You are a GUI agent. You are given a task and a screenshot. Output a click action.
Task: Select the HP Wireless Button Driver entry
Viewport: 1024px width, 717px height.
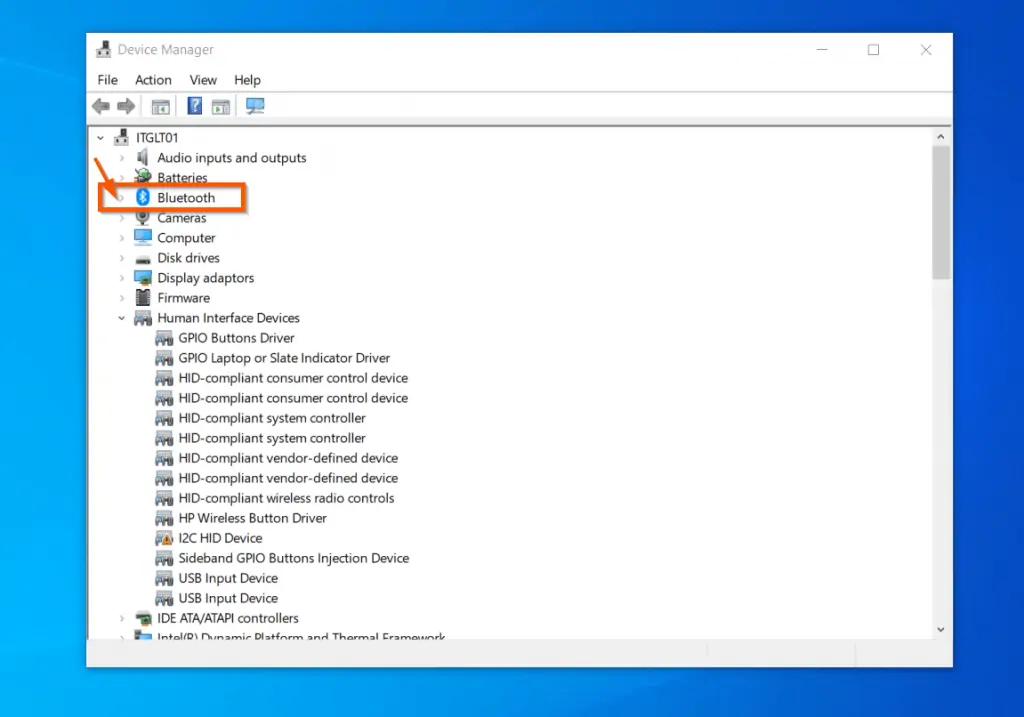[x=253, y=518]
